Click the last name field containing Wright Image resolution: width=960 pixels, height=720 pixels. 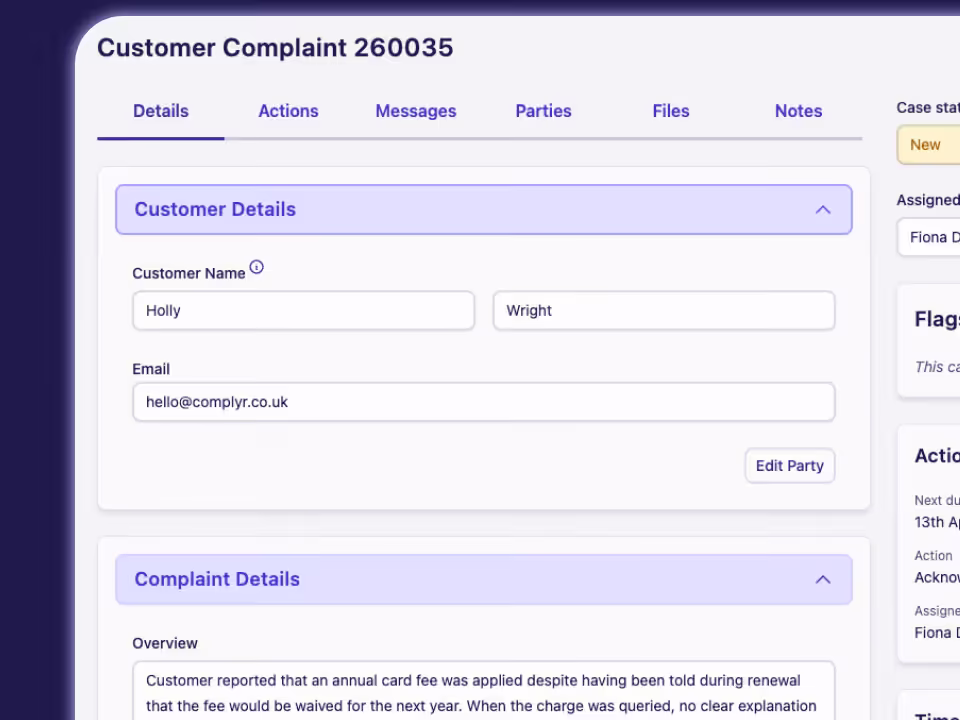pos(664,310)
